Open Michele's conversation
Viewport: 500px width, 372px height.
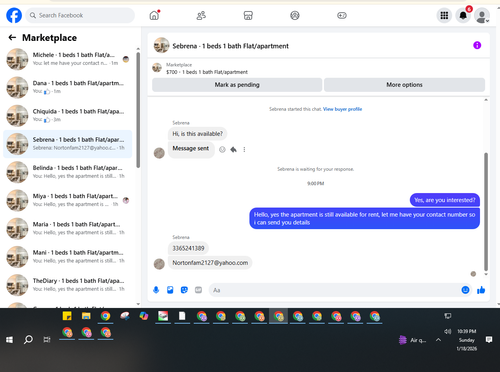pyautogui.click(x=68, y=59)
